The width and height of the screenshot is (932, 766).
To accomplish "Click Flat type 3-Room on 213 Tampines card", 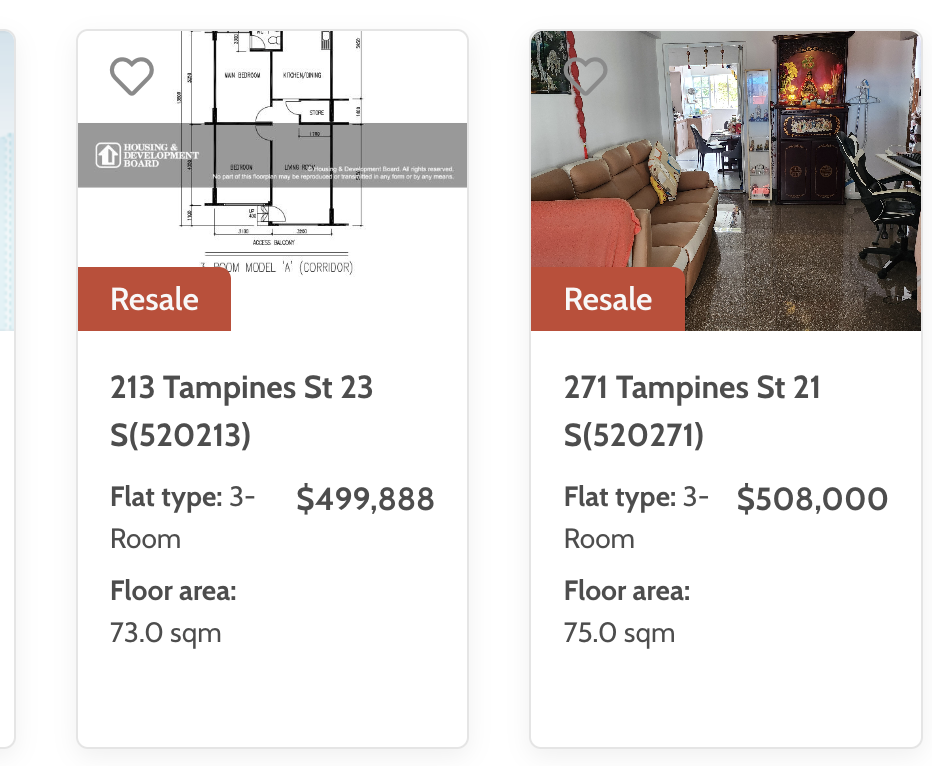I will (182, 518).
